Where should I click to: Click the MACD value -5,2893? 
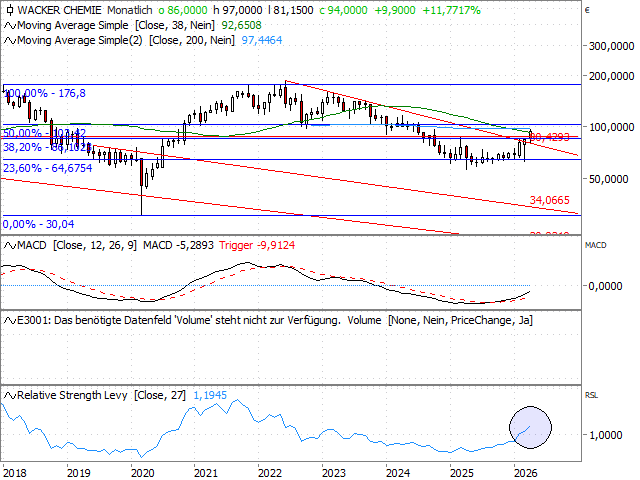[x=178, y=245]
